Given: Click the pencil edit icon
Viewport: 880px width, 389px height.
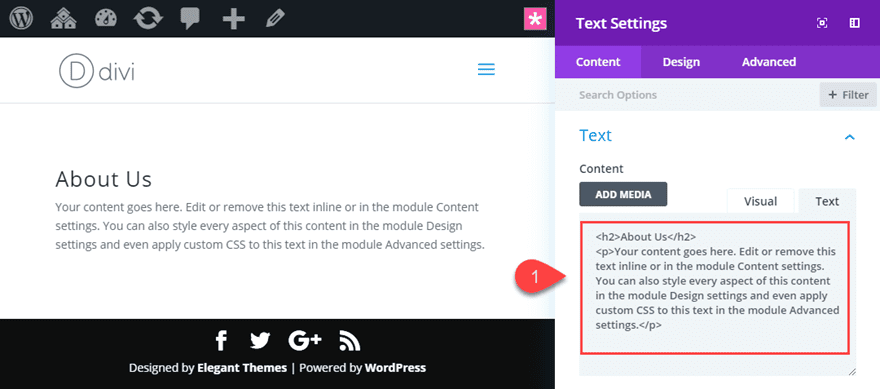Looking at the screenshot, I should [x=275, y=19].
